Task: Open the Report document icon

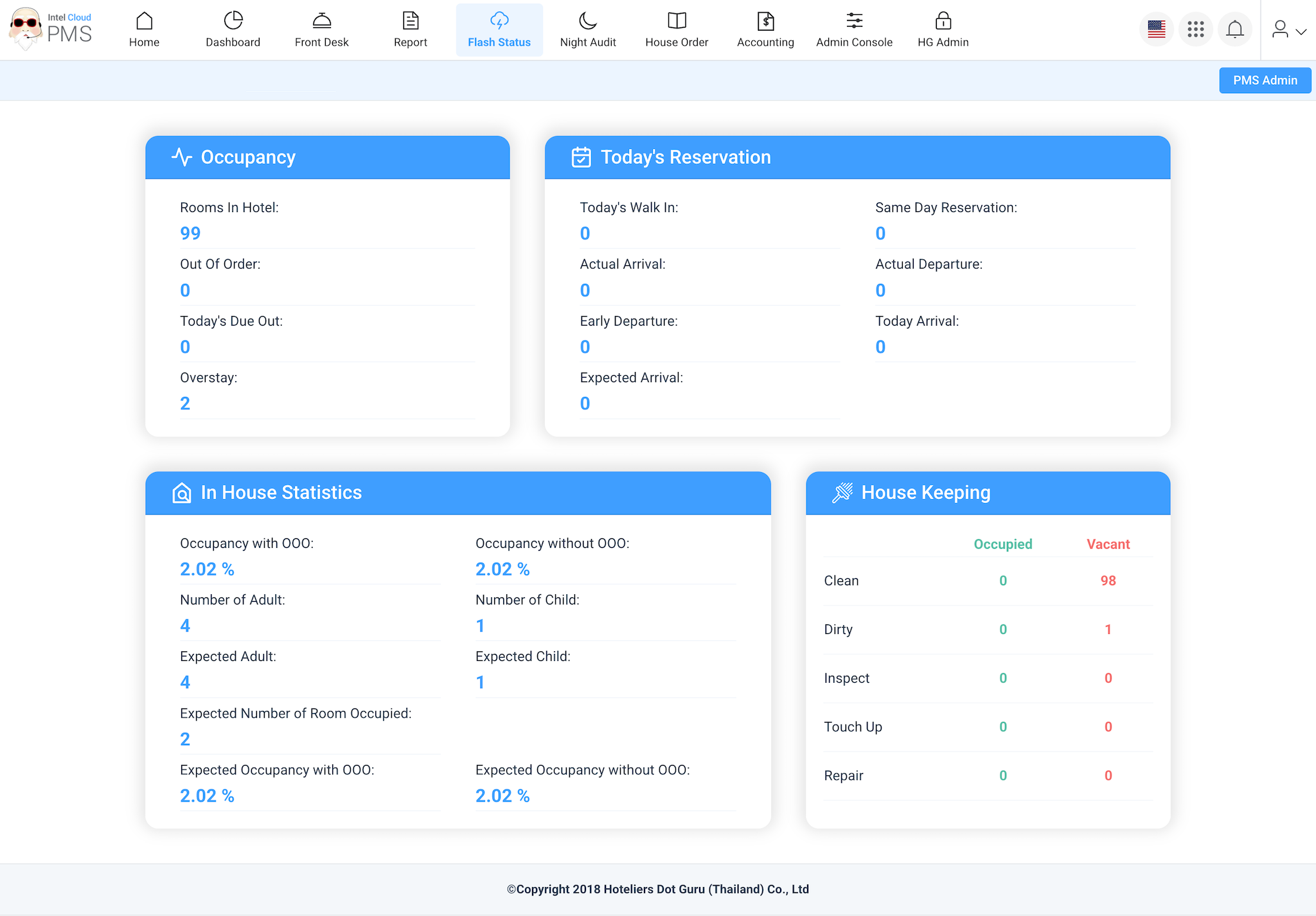Action: coord(410,21)
